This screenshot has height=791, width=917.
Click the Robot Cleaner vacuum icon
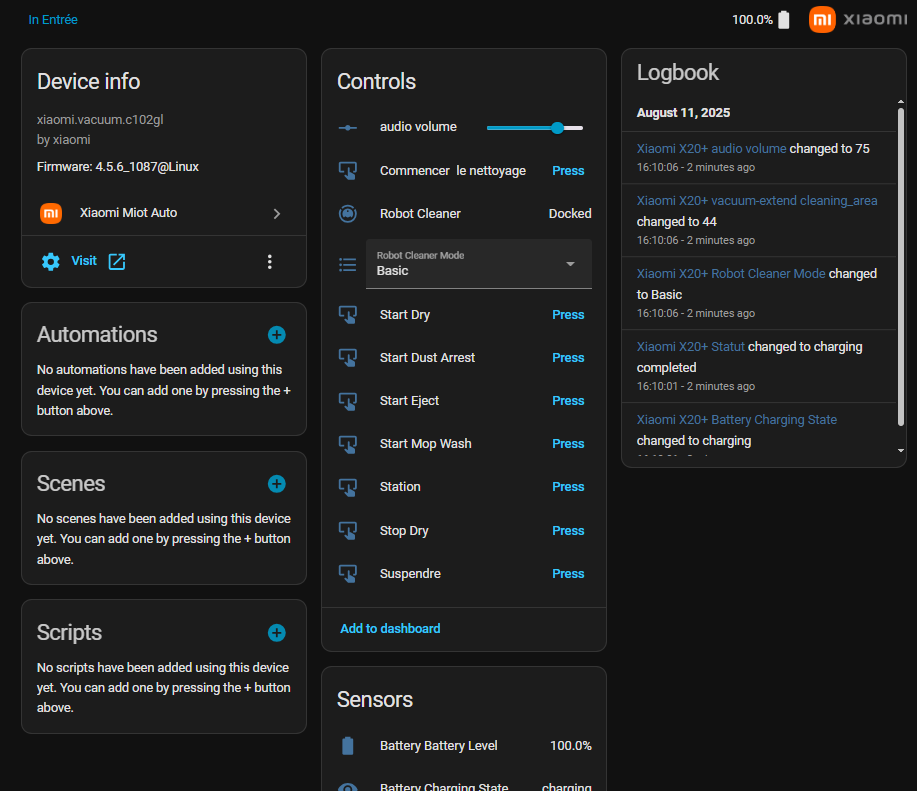click(348, 213)
